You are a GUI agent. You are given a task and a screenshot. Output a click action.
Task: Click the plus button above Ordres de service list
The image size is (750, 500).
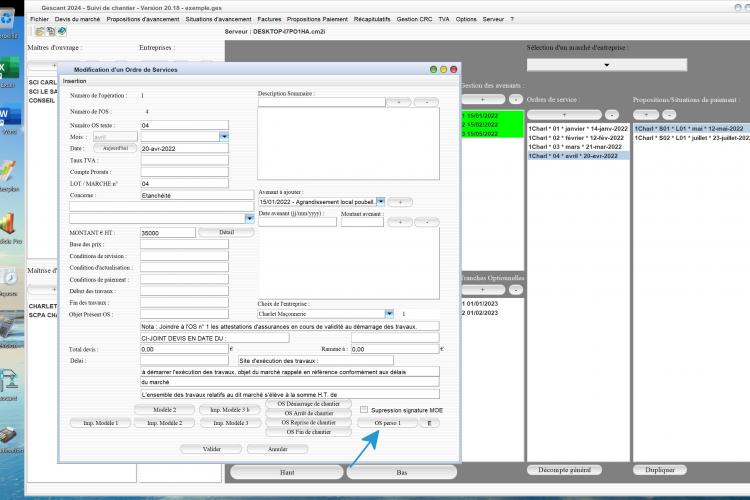[564, 115]
